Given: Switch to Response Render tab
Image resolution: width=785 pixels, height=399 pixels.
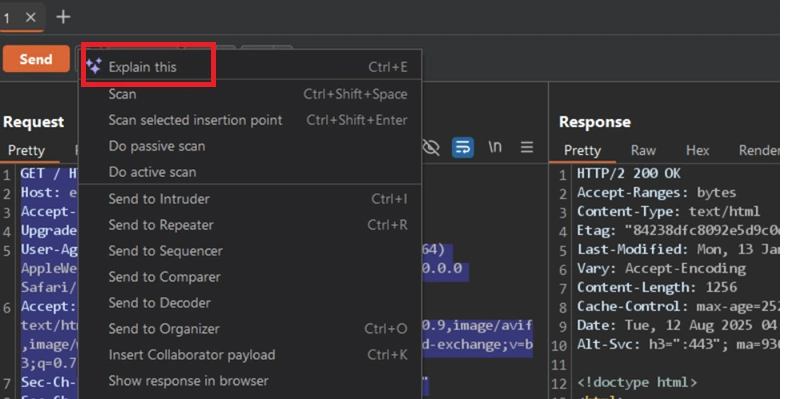Looking at the screenshot, I should (x=758, y=151).
